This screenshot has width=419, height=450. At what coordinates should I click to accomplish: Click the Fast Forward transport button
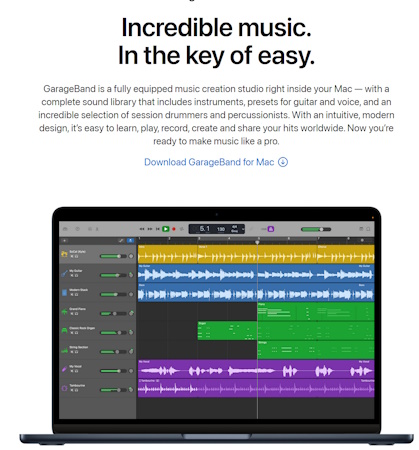[150, 229]
